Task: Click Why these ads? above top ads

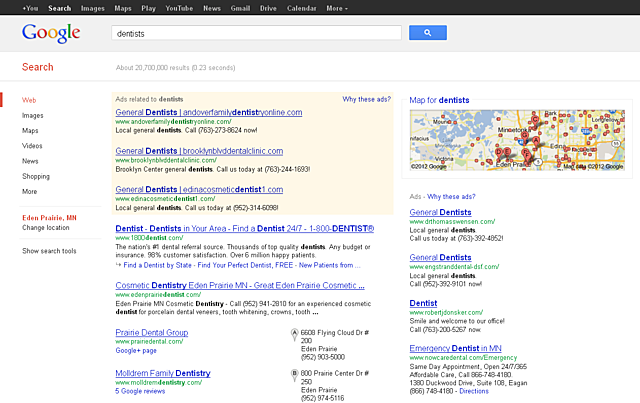Action: 367,99
